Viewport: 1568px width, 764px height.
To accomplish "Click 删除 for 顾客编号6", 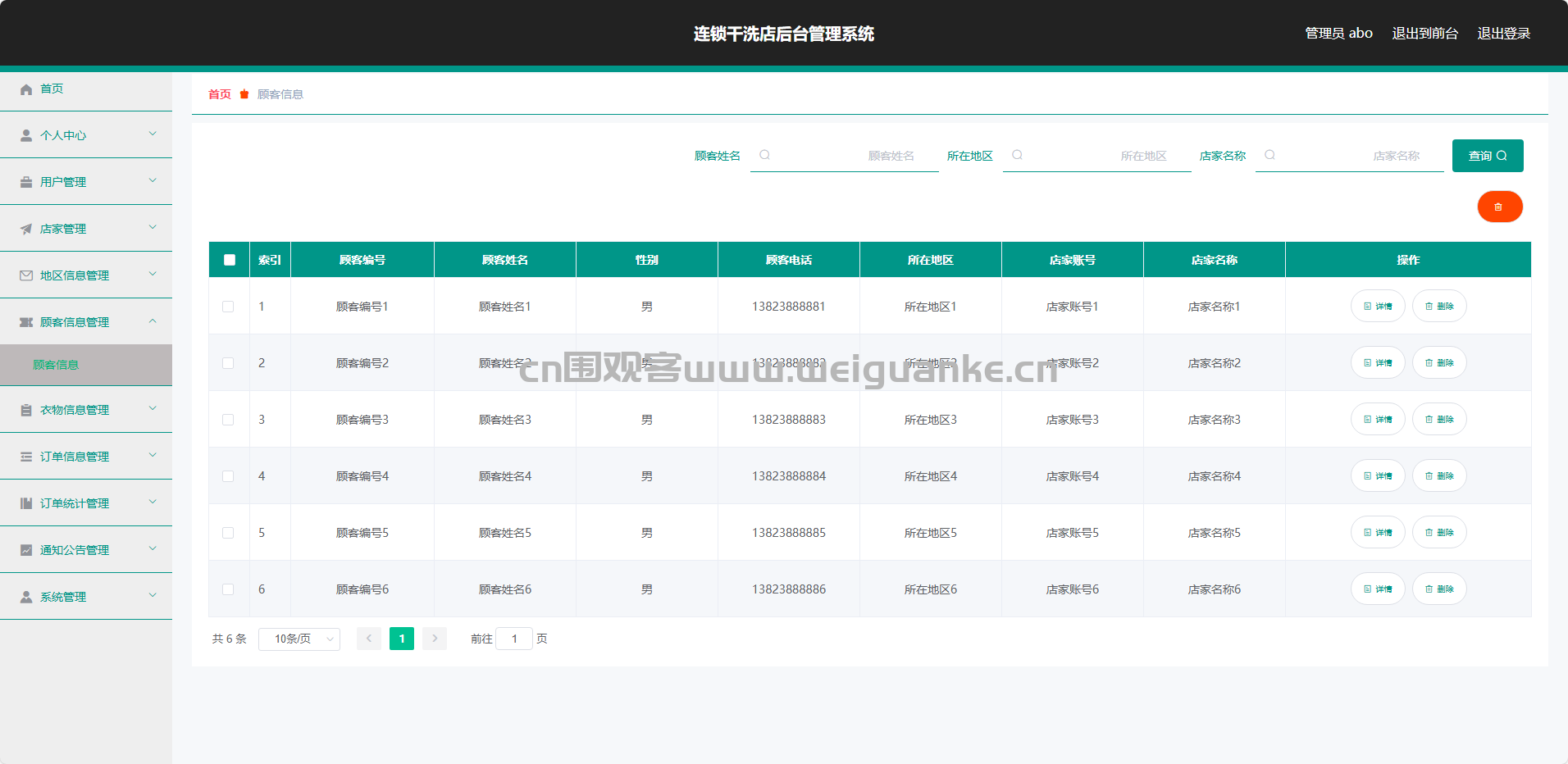I will click(x=1439, y=589).
